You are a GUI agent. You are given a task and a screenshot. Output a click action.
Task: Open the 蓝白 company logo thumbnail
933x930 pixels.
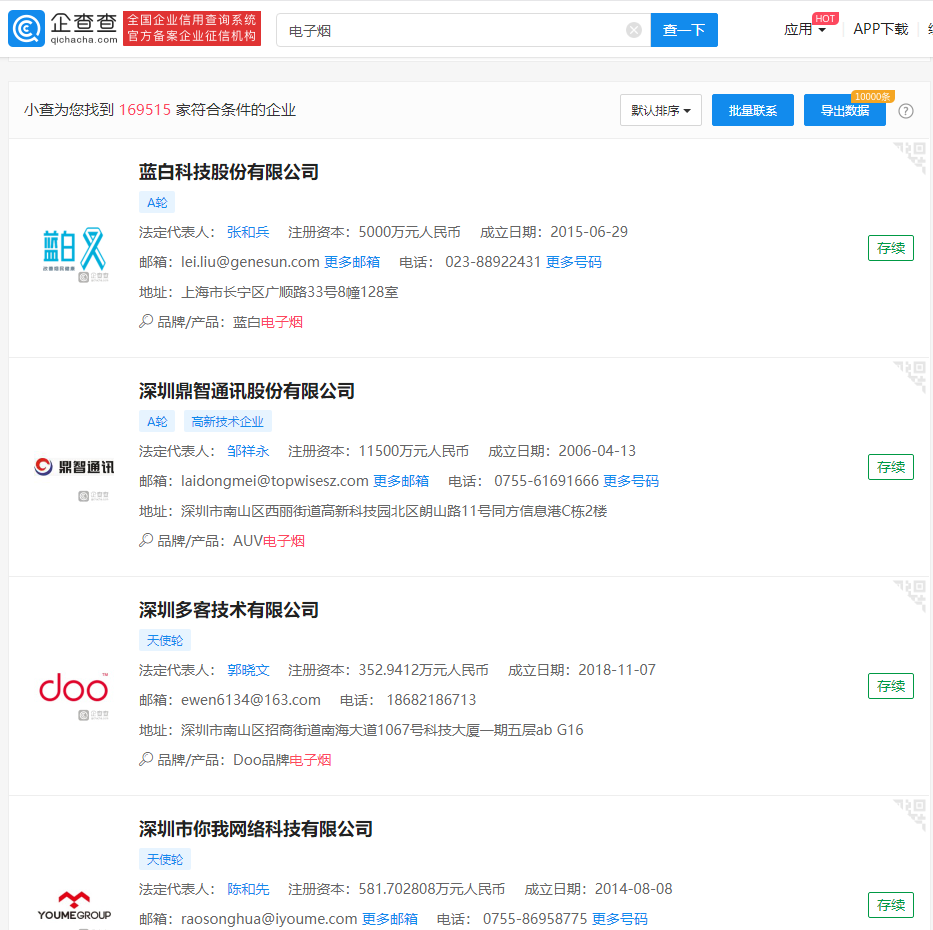(74, 250)
